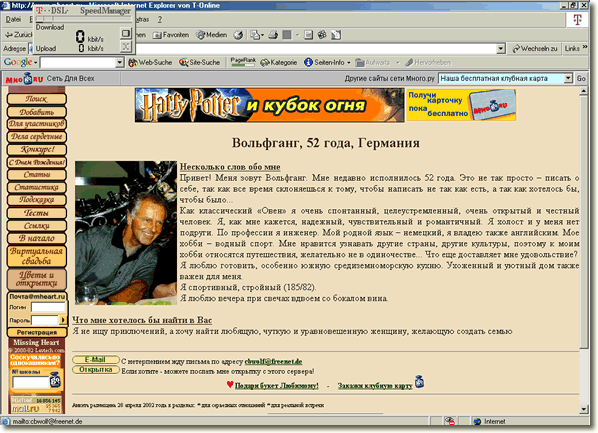Click Конкурс! sidebar button
Viewport: 598px width, 433px height.
tap(37, 149)
